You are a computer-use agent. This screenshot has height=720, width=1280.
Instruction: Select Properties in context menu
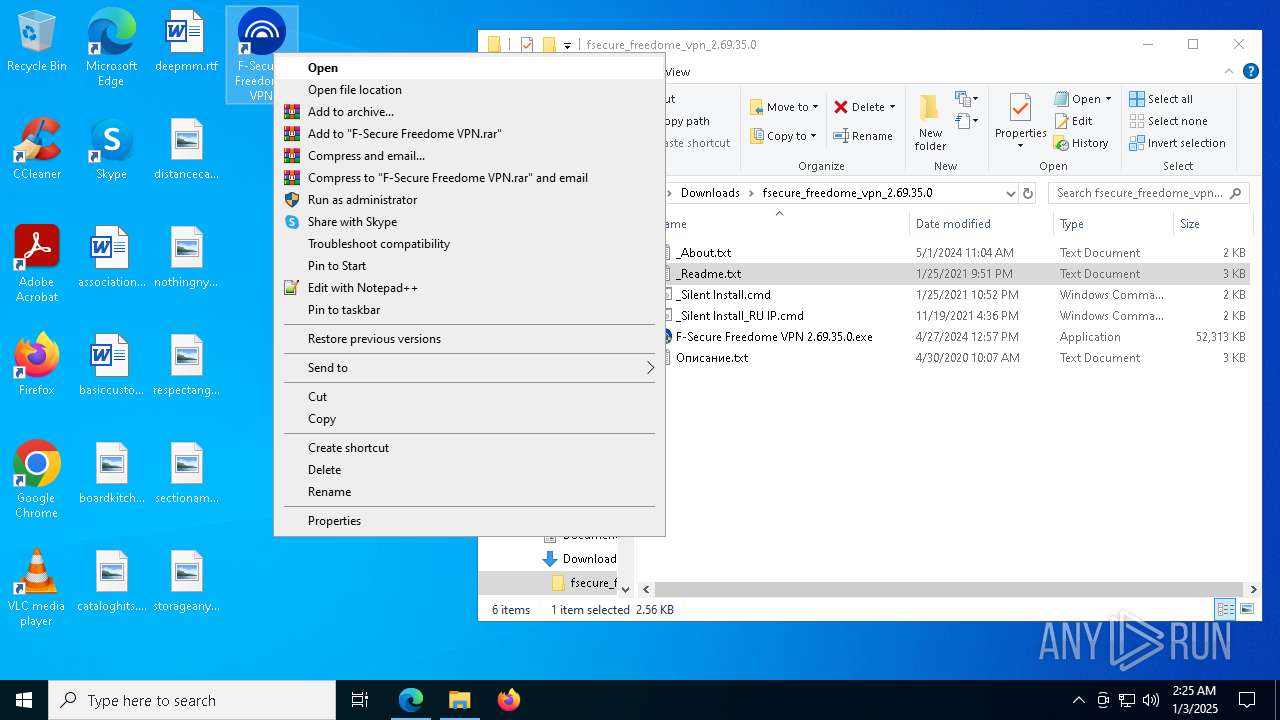(x=469, y=521)
